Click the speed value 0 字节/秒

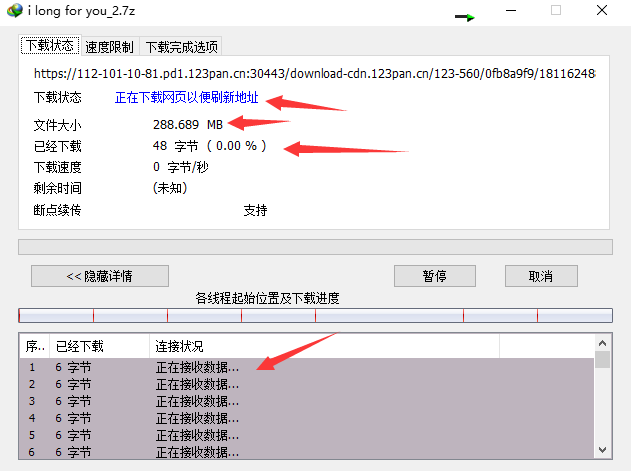click(x=181, y=167)
